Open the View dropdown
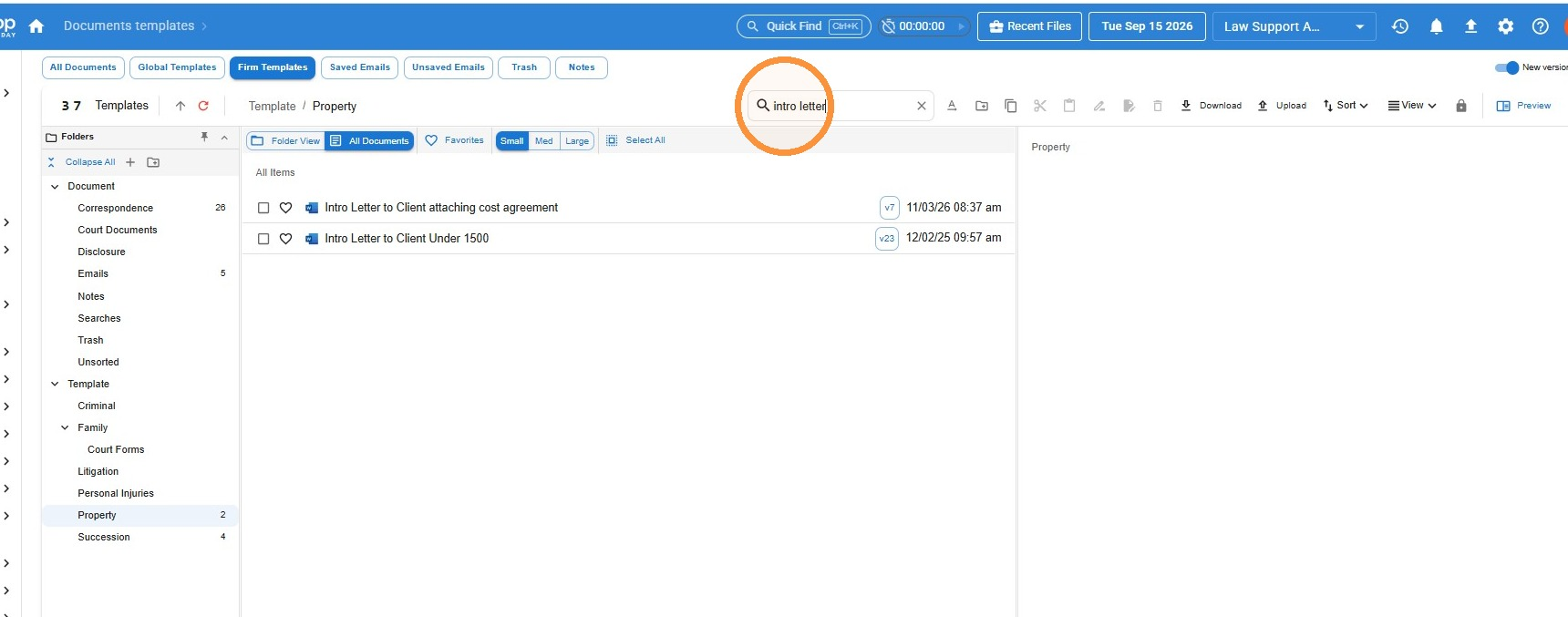The width and height of the screenshot is (1568, 617). coord(1412,106)
